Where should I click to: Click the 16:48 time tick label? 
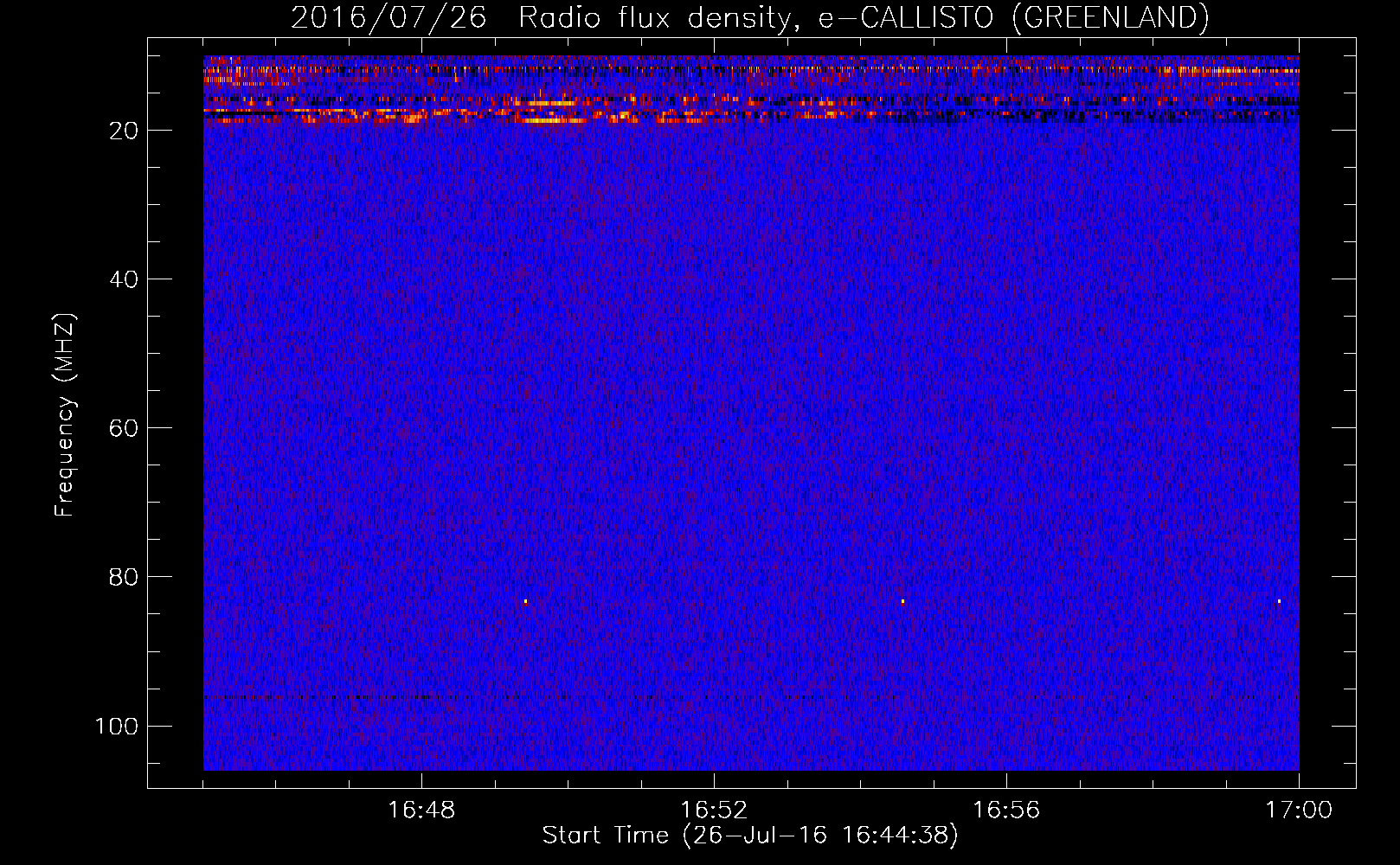421,811
